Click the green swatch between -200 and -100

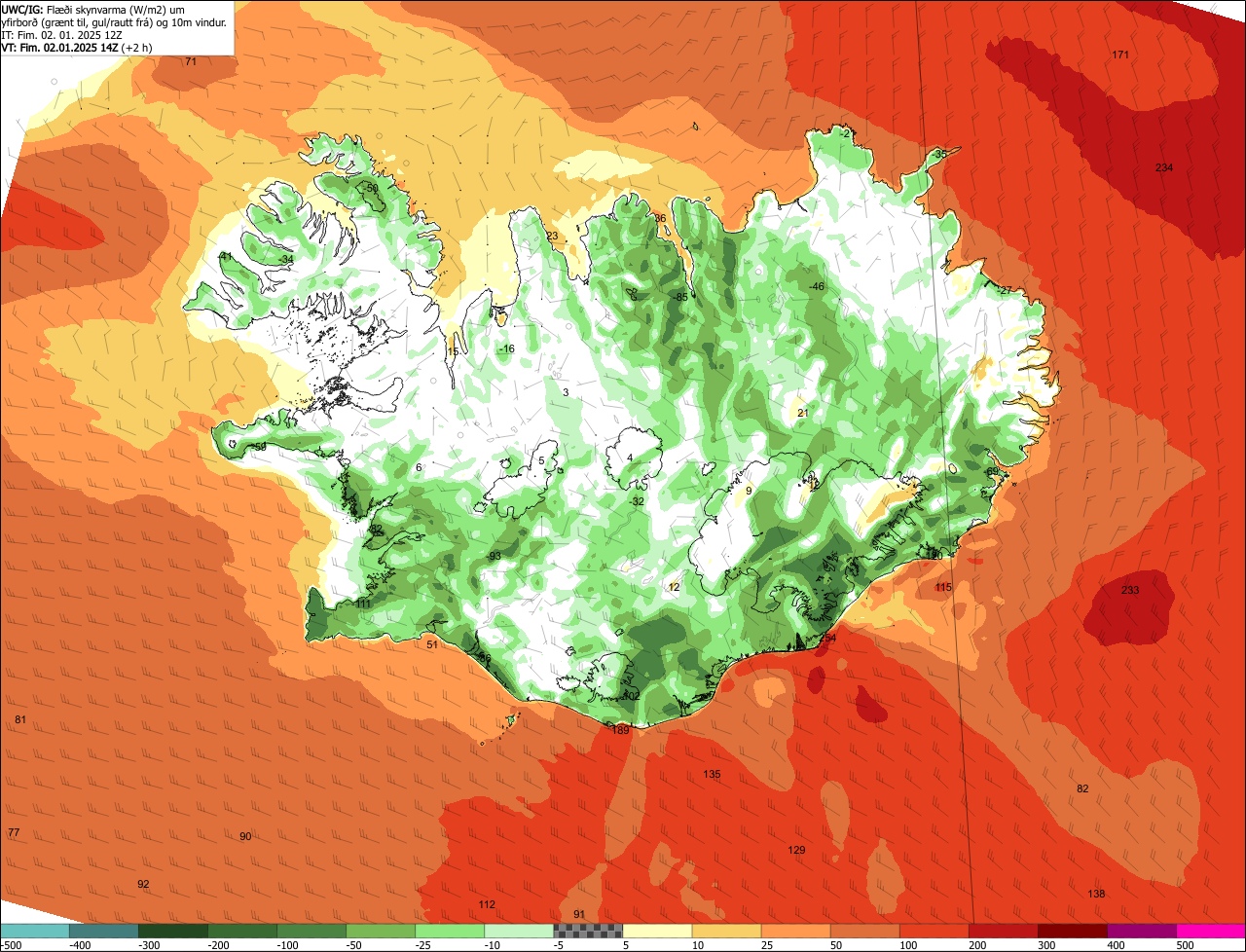point(243,932)
